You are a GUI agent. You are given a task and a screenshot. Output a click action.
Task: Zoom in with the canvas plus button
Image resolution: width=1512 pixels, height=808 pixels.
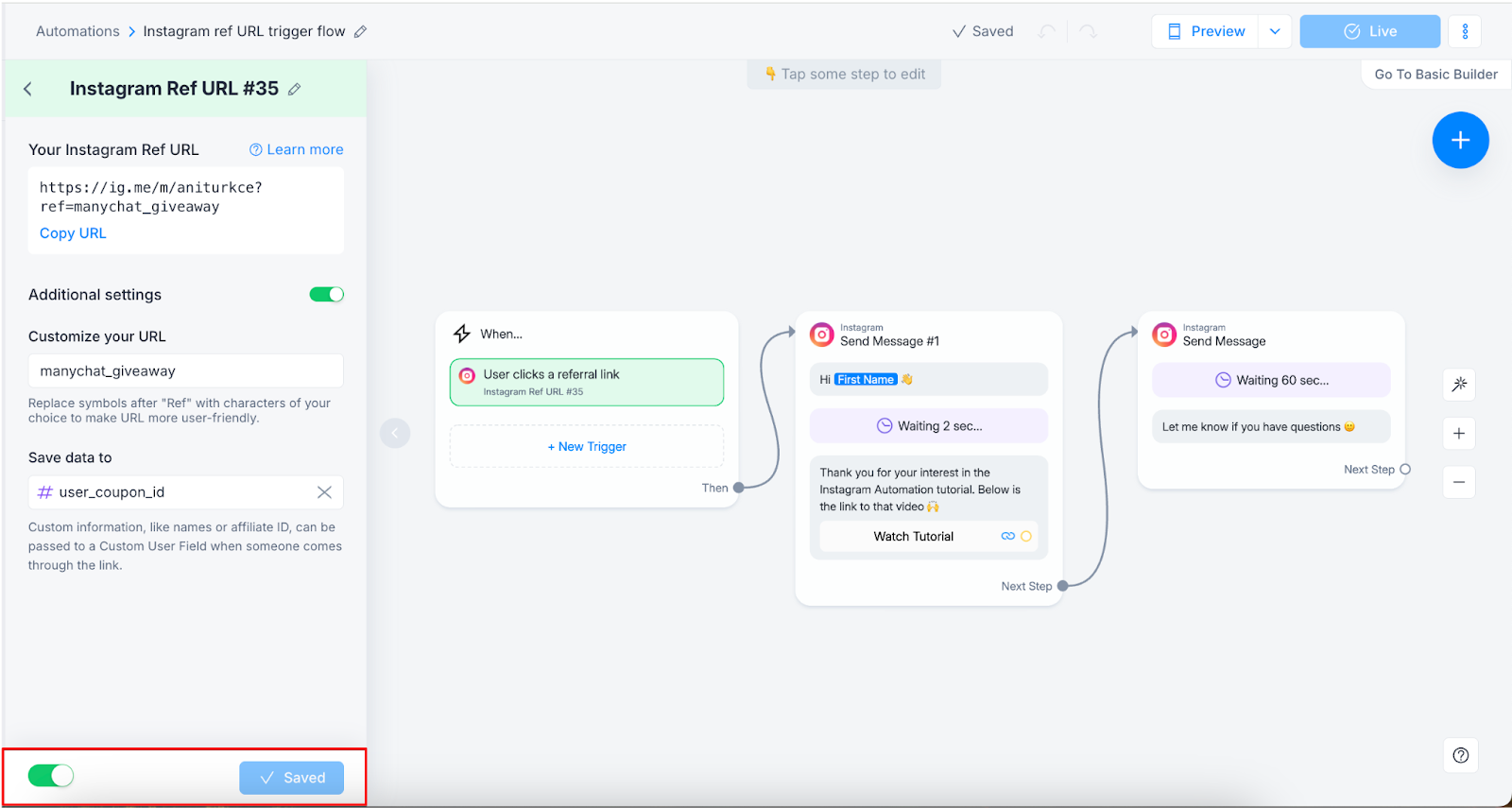(x=1459, y=433)
